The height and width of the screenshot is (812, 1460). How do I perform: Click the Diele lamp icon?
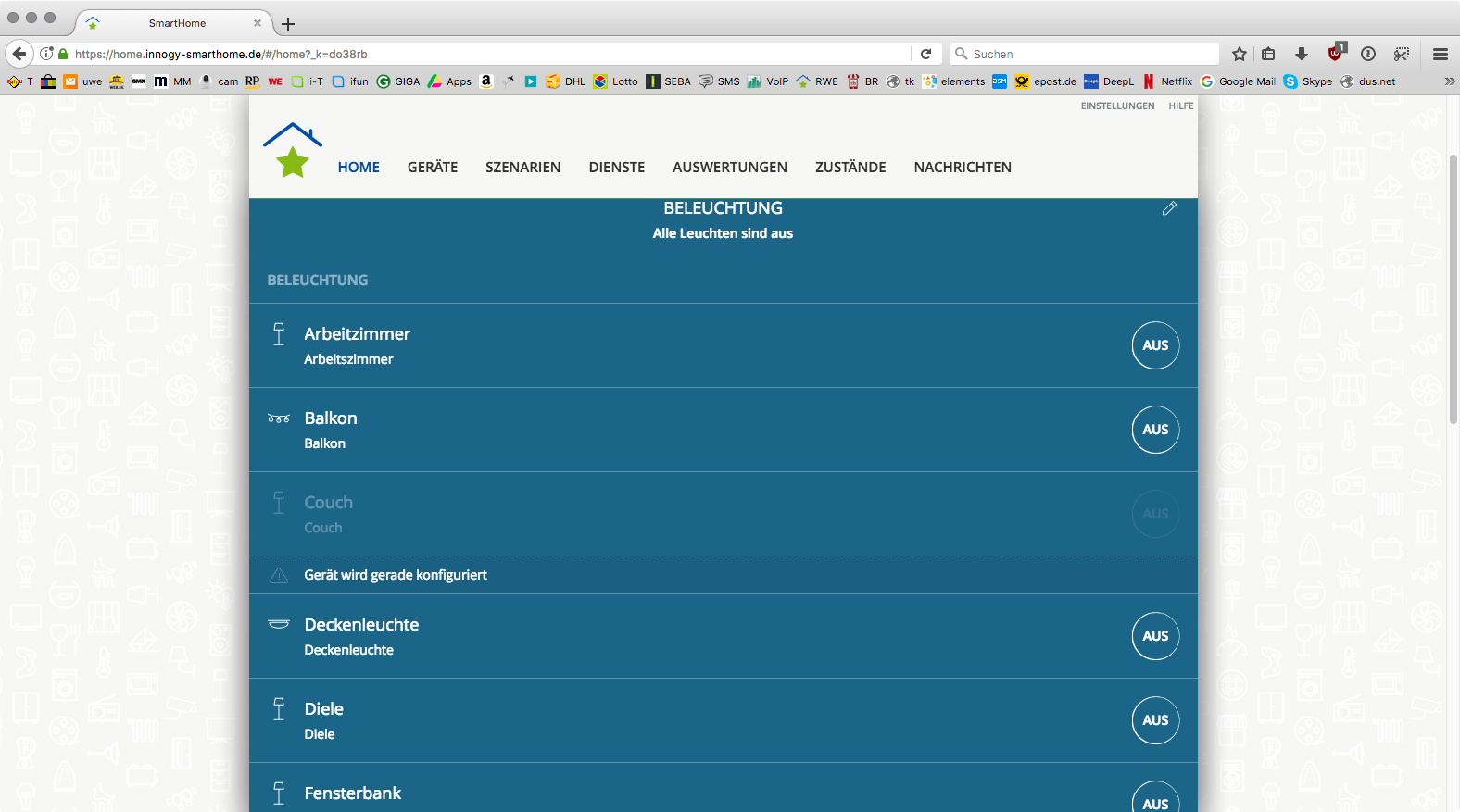[278, 709]
